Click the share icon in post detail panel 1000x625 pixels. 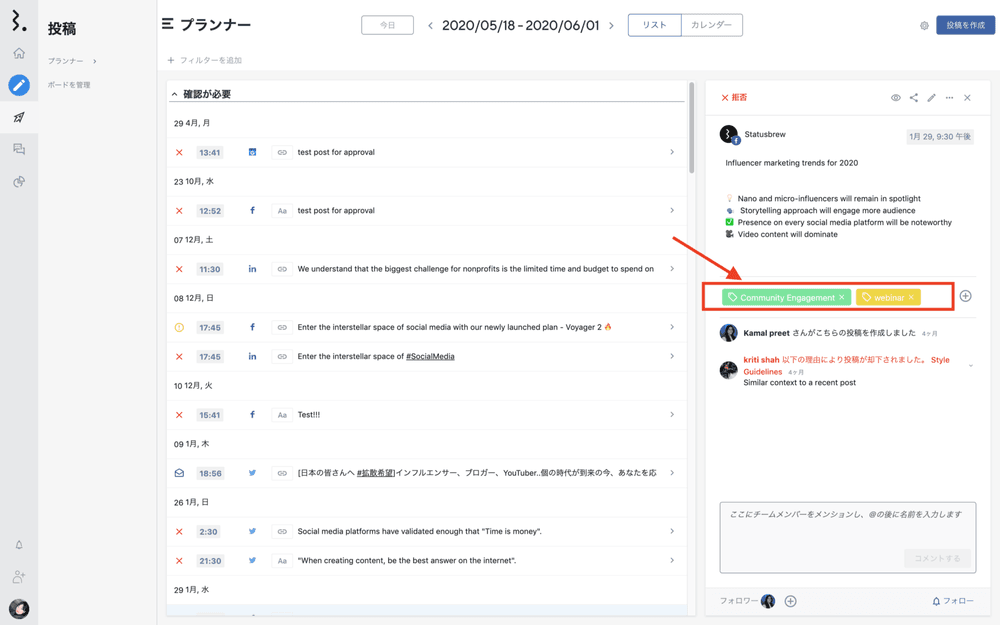tap(913, 98)
